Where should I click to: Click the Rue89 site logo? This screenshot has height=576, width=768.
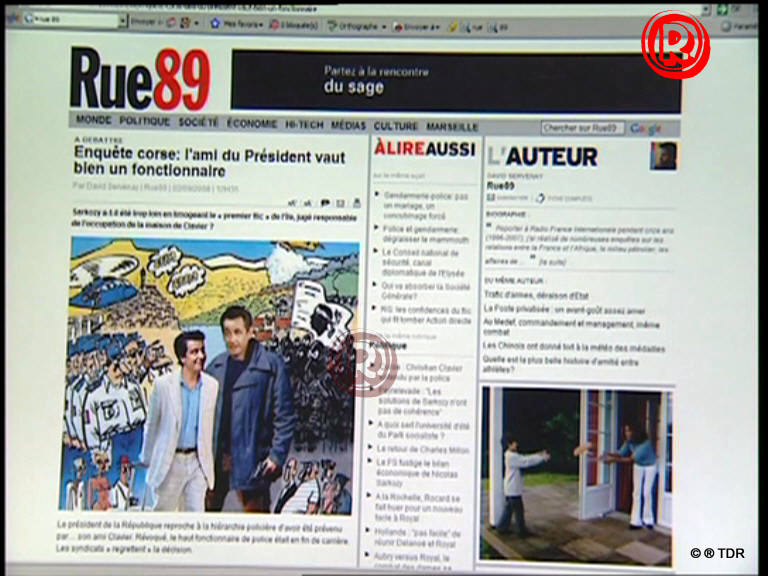click(x=140, y=80)
